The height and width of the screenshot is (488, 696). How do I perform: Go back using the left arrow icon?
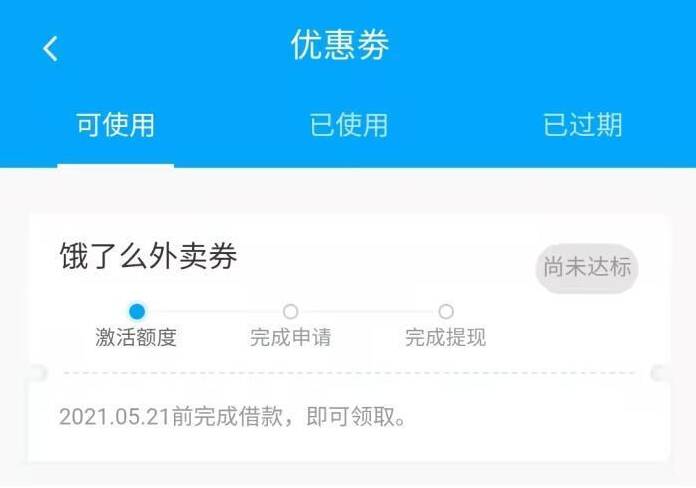pyautogui.click(x=51, y=48)
